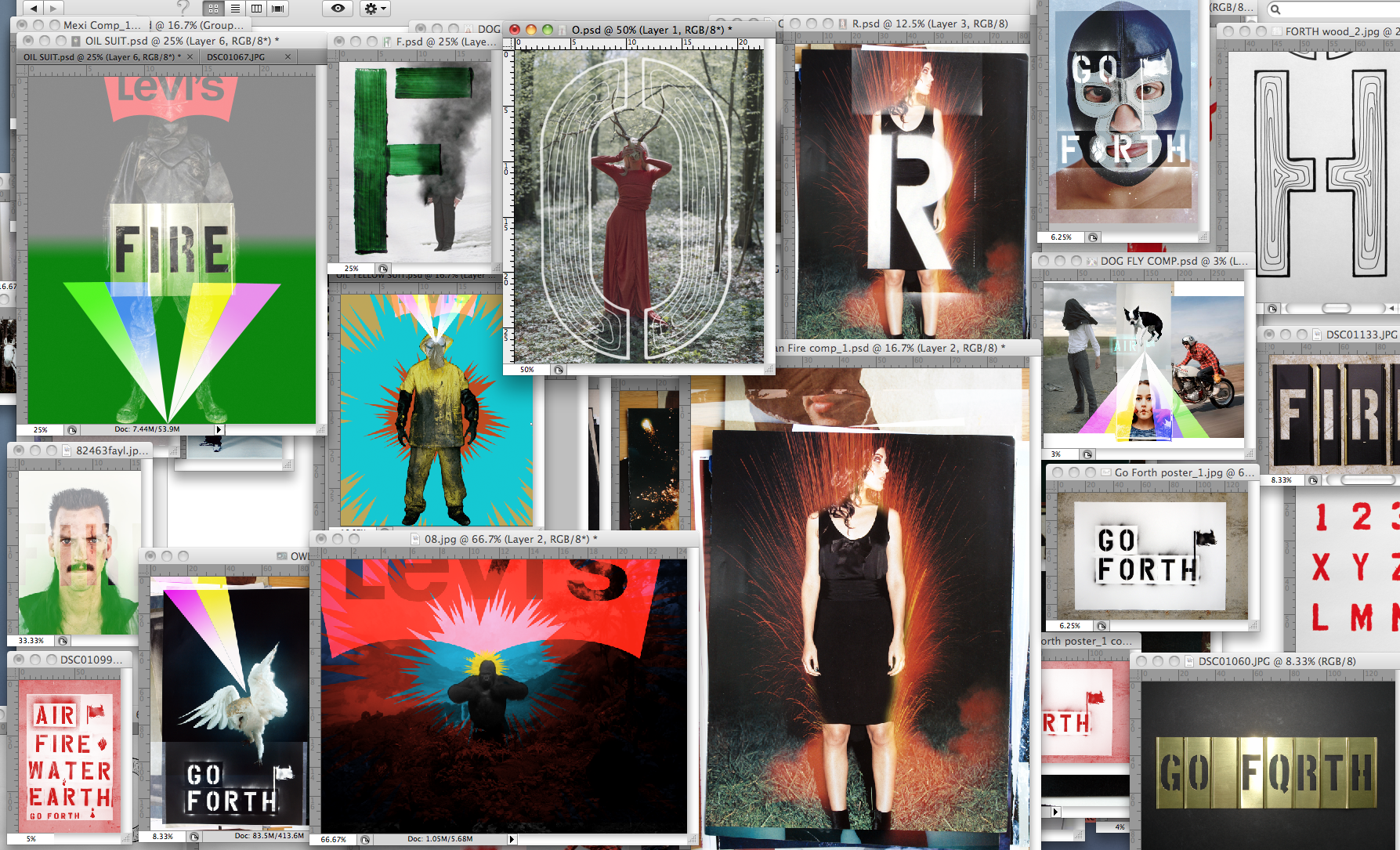Viewport: 1400px width, 850px height.
Task: Click the 25% zoom field in F.psd window
Action: (352, 268)
